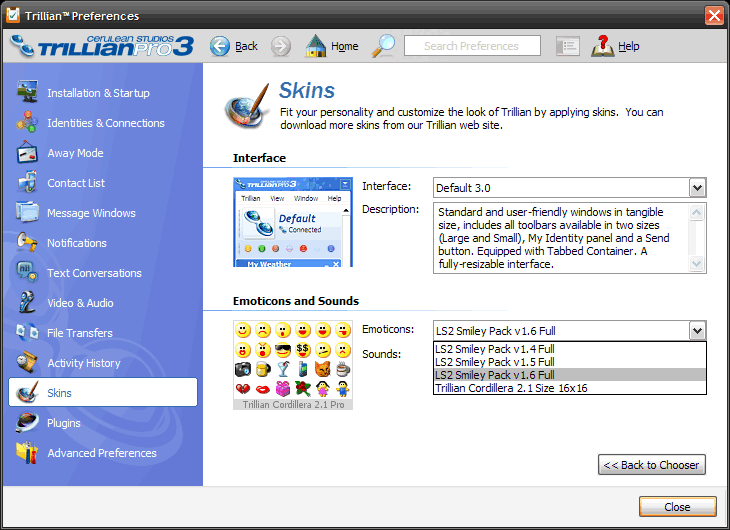Click the Plugins icon

pos(27,422)
